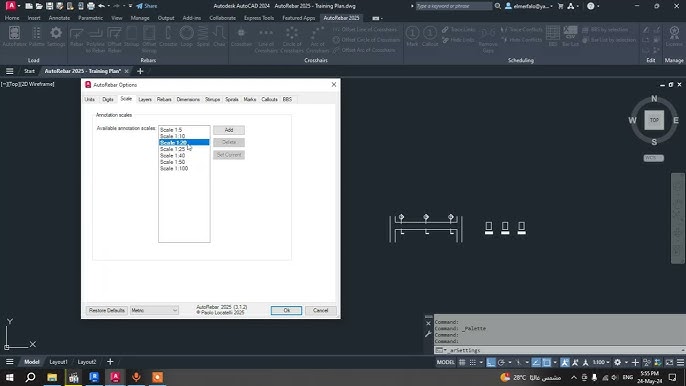Toggle ortho mode in status bar

491,362
